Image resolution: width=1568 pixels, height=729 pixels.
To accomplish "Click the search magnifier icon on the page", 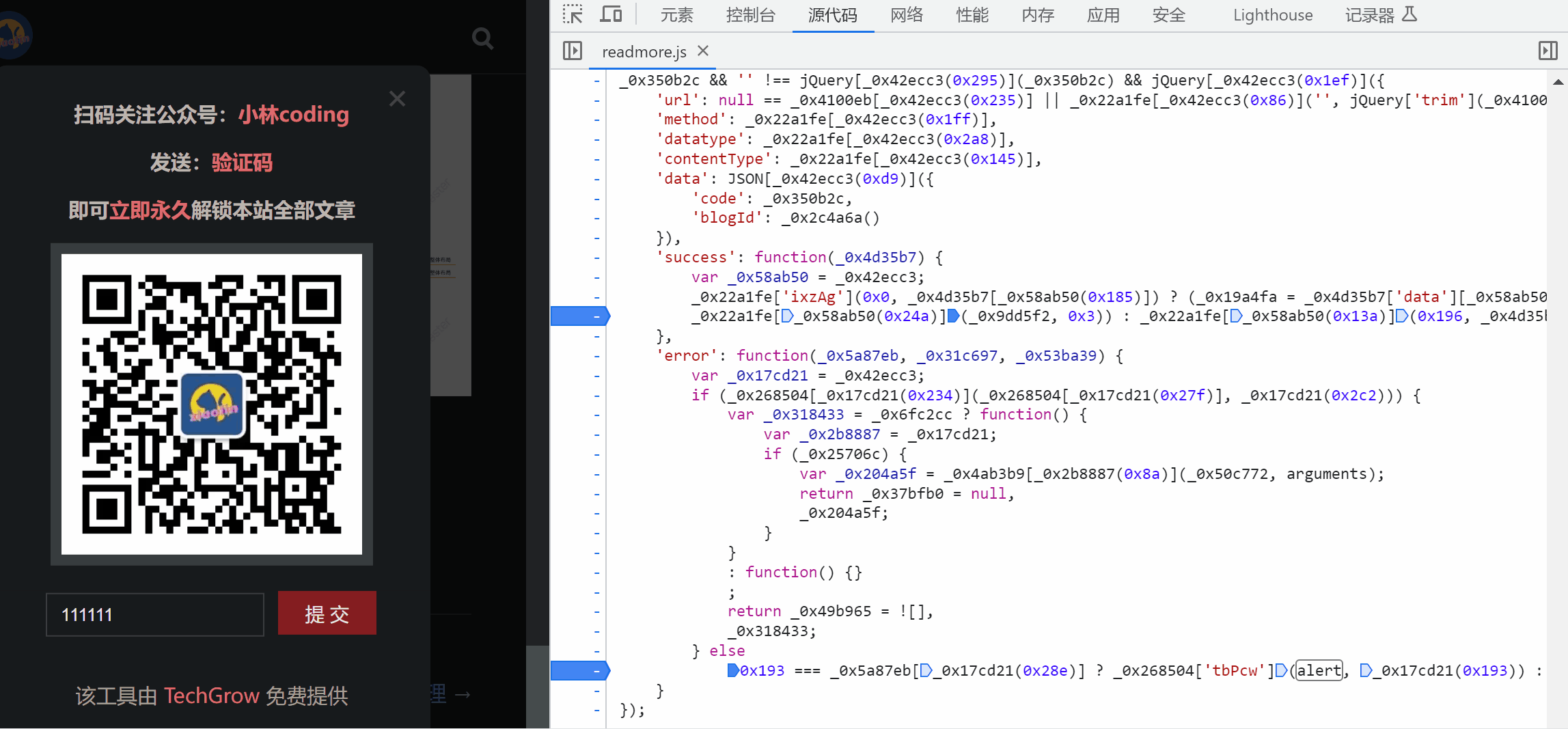I will pos(483,38).
